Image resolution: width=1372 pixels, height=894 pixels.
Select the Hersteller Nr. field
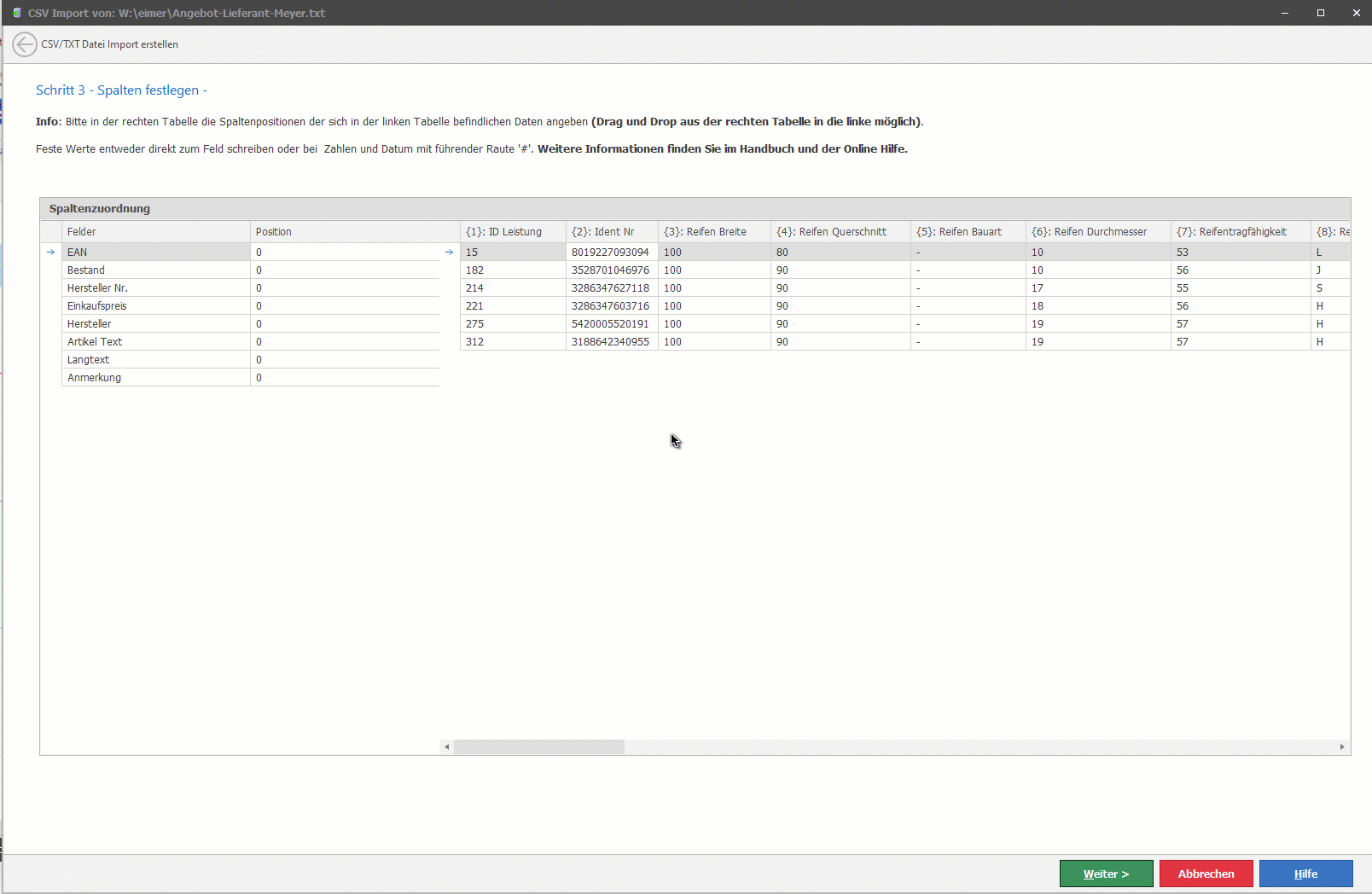pyautogui.click(x=156, y=288)
